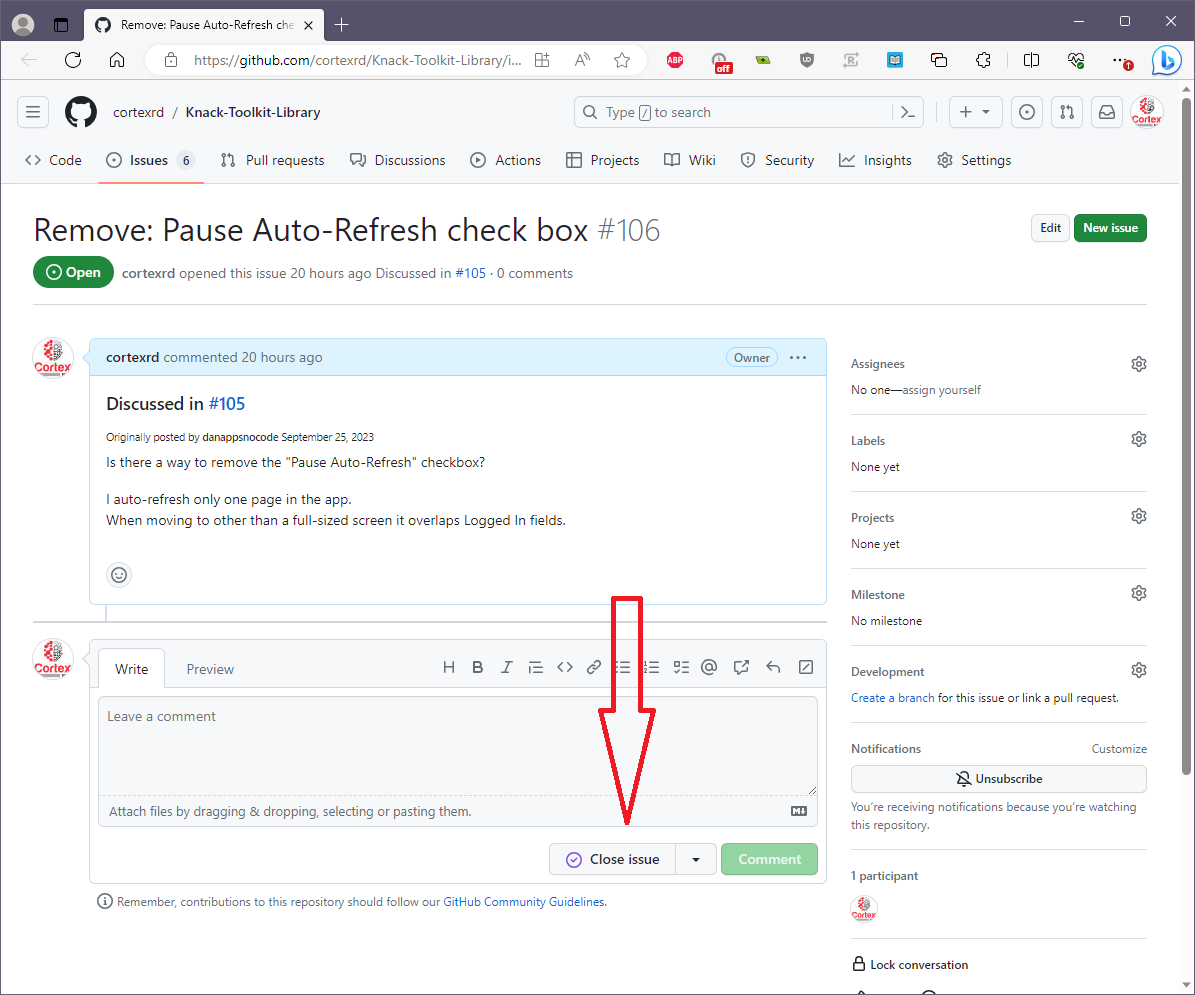
Task: Open the Cortex user avatar menu
Action: [1146, 112]
